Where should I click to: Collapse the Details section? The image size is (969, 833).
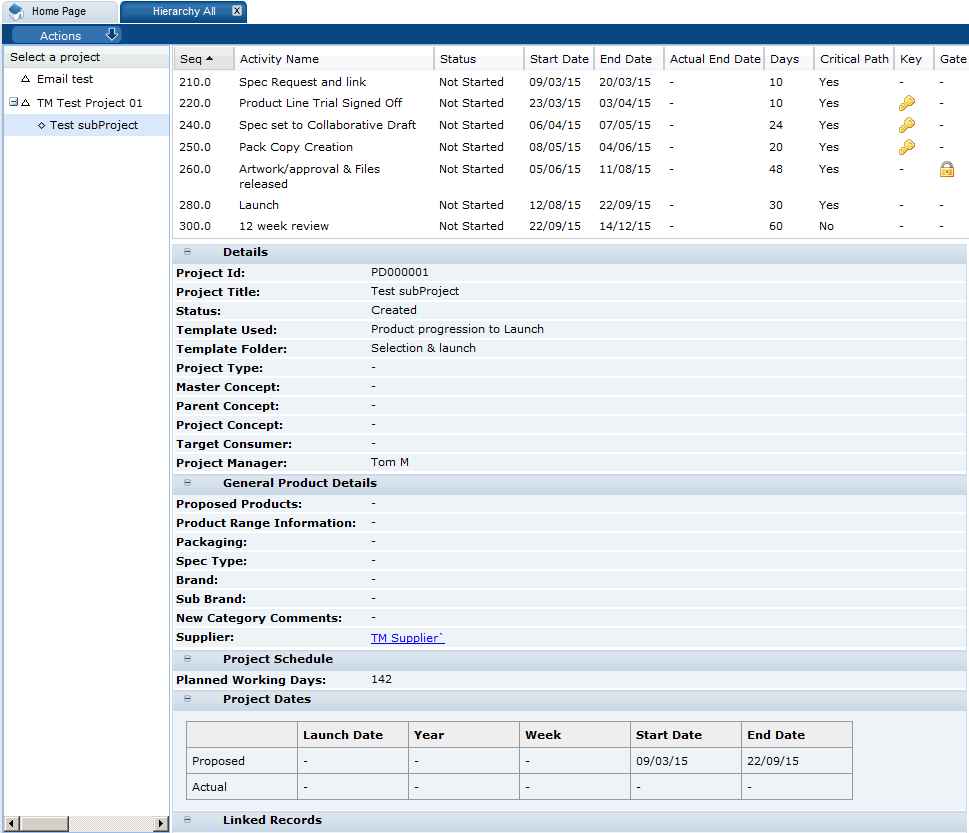pyautogui.click(x=186, y=252)
